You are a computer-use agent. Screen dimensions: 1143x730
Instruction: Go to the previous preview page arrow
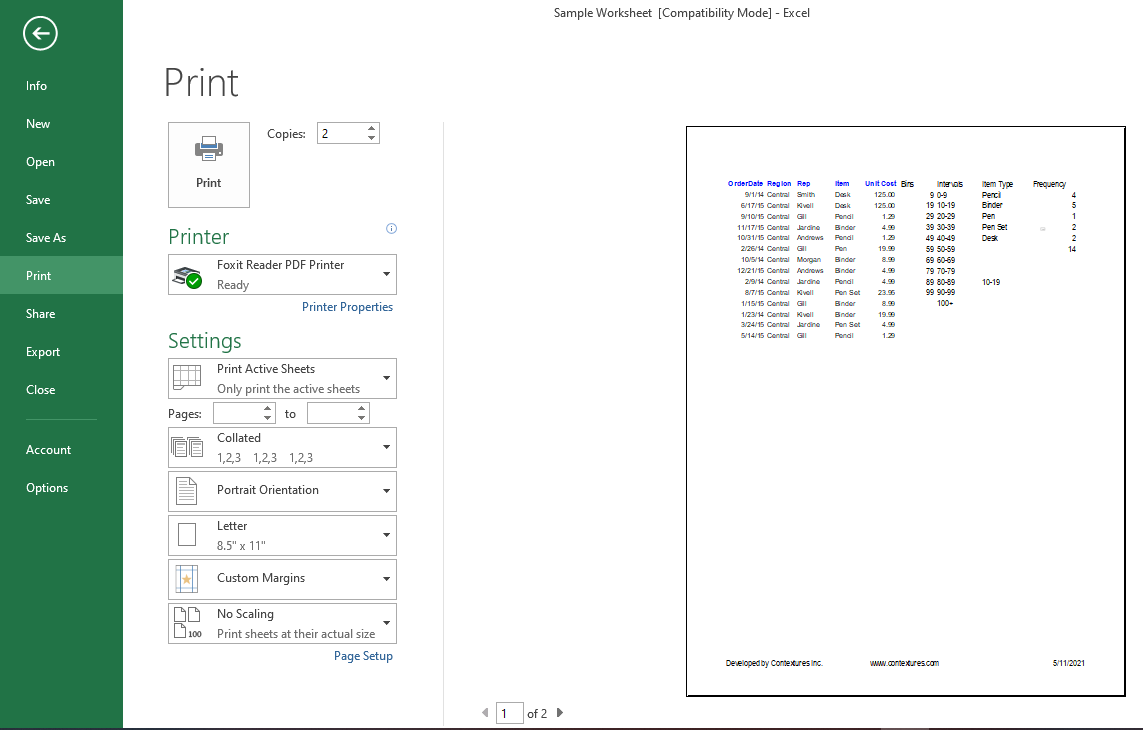coord(486,713)
